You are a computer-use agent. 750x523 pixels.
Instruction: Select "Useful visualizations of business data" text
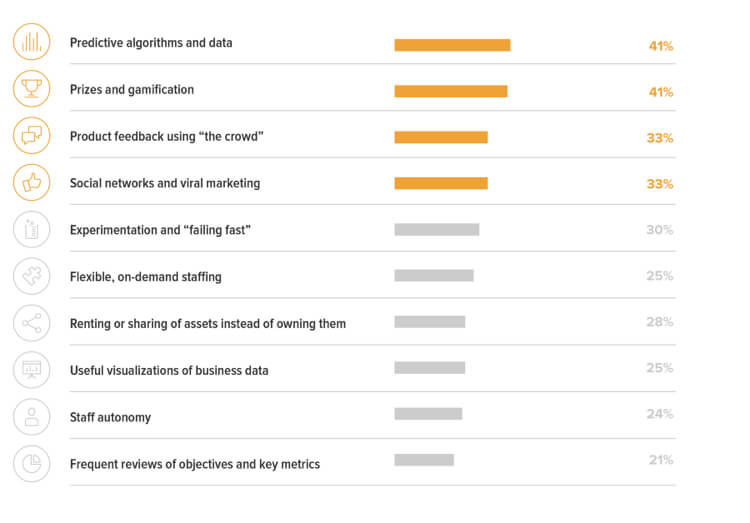[x=169, y=371]
